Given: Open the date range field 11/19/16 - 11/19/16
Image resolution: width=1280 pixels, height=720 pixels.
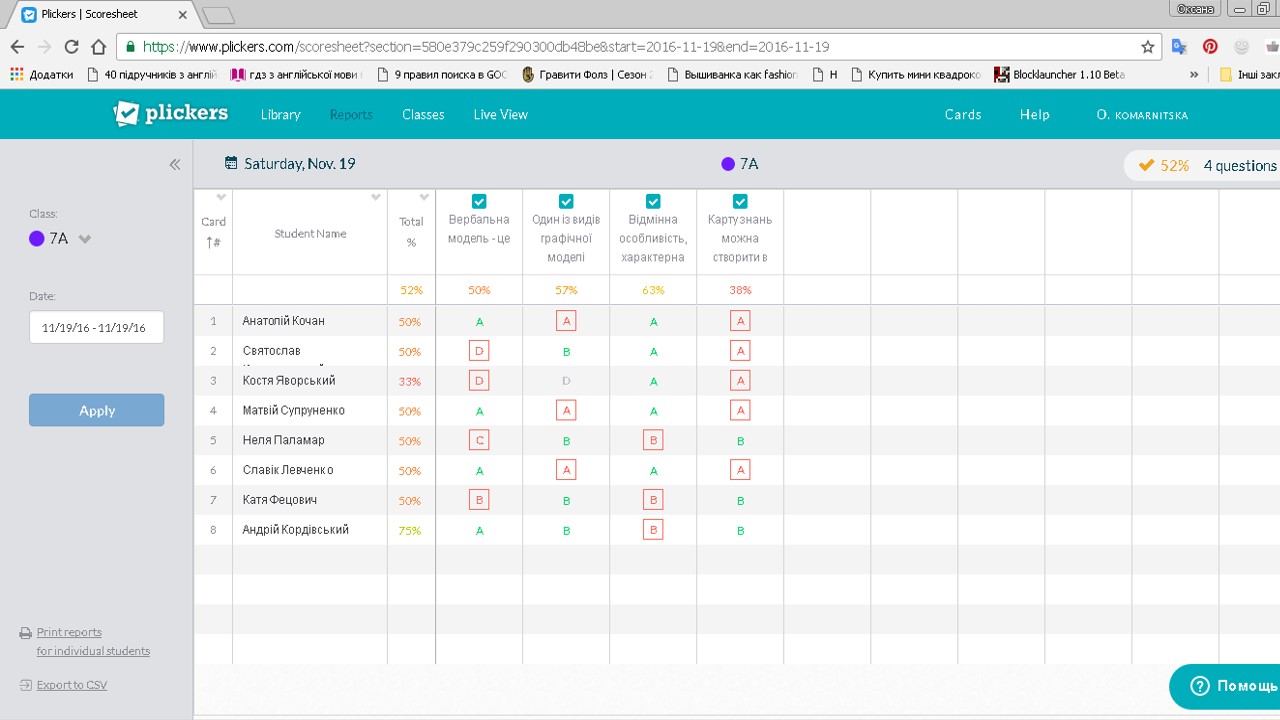Looking at the screenshot, I should [96, 327].
